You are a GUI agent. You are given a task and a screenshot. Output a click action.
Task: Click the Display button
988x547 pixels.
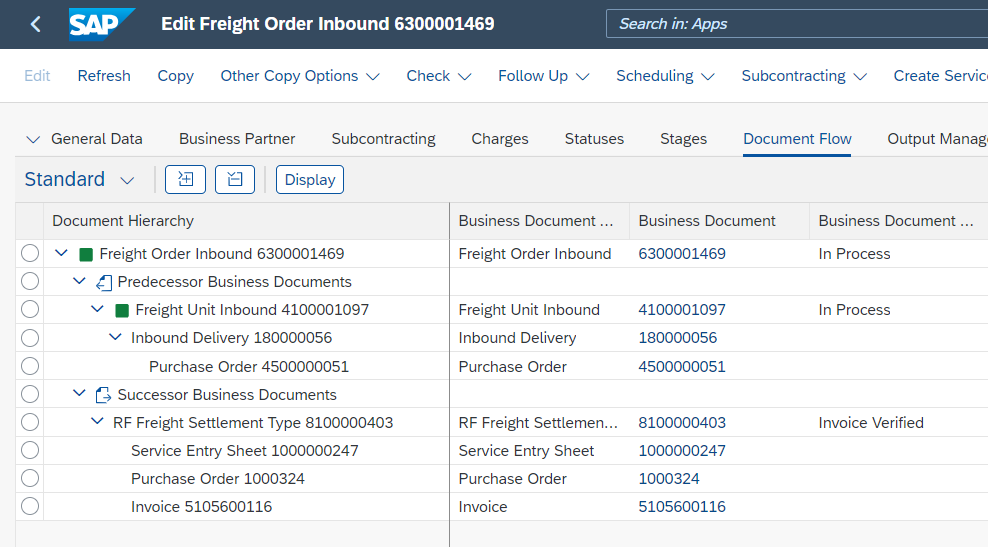310,179
